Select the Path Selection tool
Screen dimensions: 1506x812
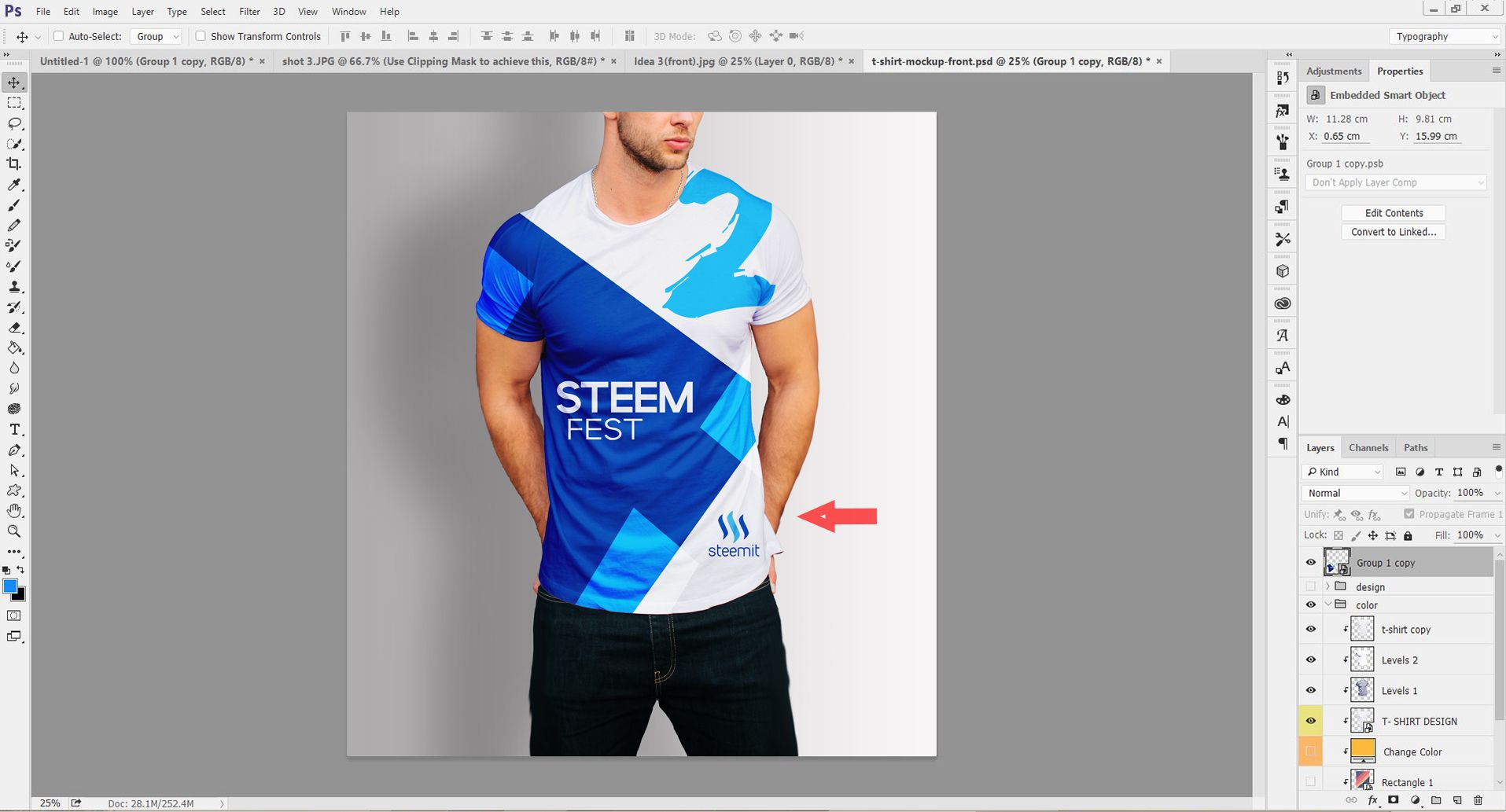click(x=14, y=470)
